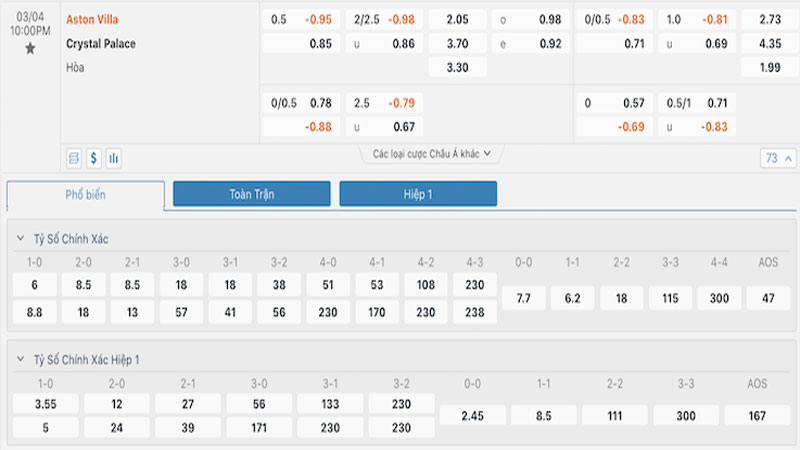Pick Crystal Palace win odds 3.70

pos(457,44)
